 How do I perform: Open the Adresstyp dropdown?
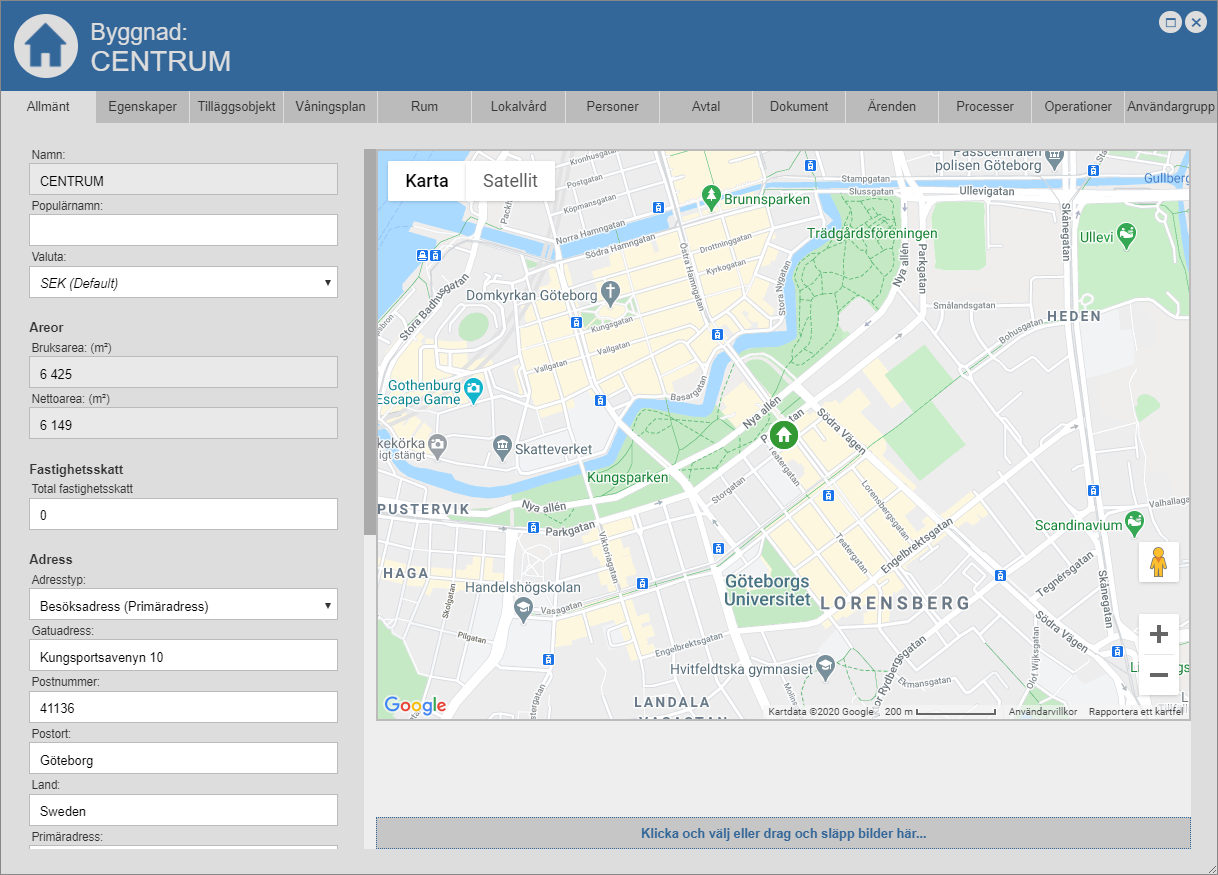pos(184,606)
